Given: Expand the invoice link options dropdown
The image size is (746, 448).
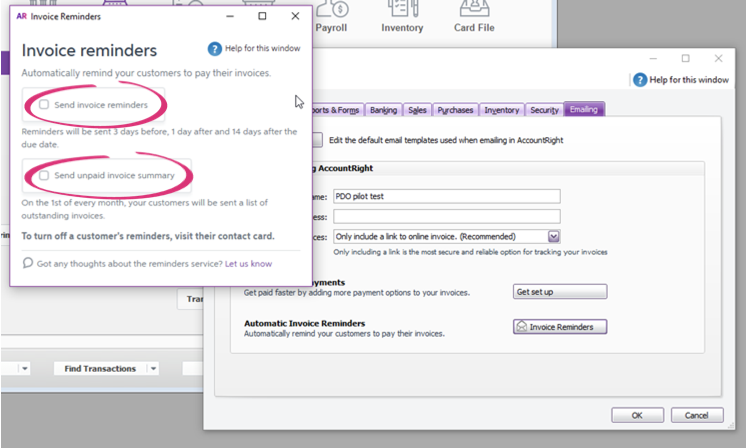Looking at the screenshot, I should [x=553, y=236].
